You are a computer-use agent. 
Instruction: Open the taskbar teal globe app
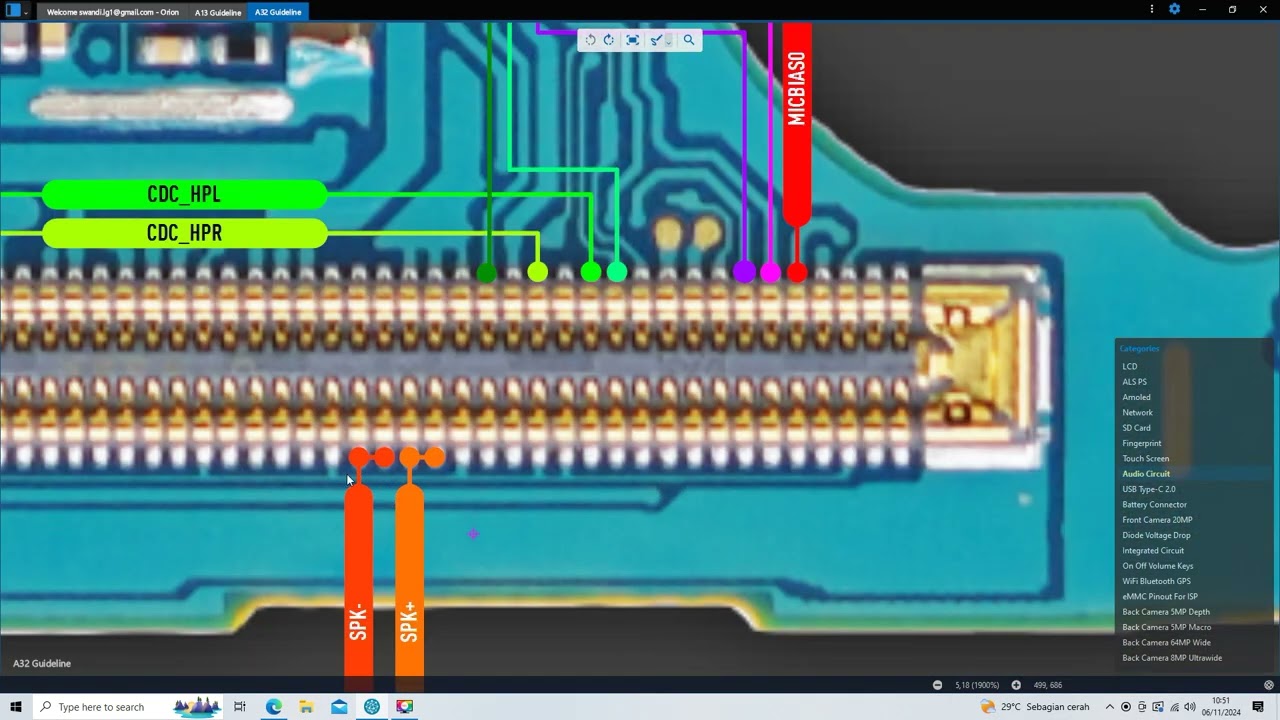372,707
